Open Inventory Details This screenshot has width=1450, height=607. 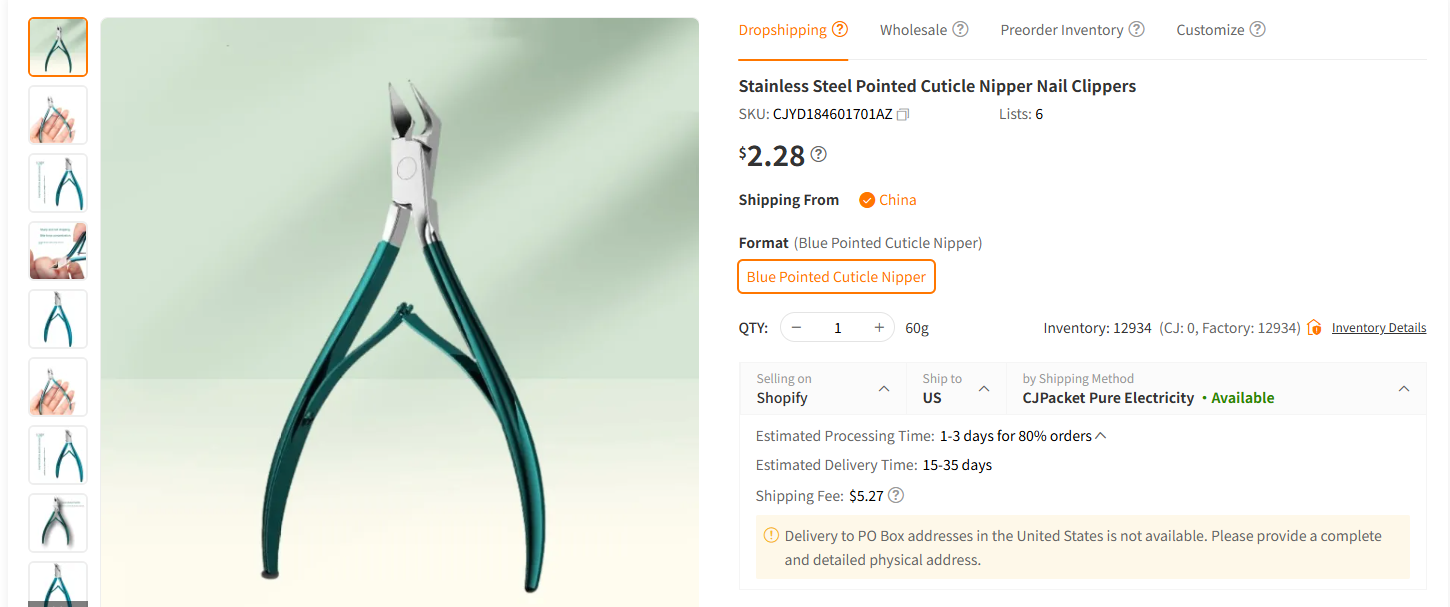[1379, 327]
